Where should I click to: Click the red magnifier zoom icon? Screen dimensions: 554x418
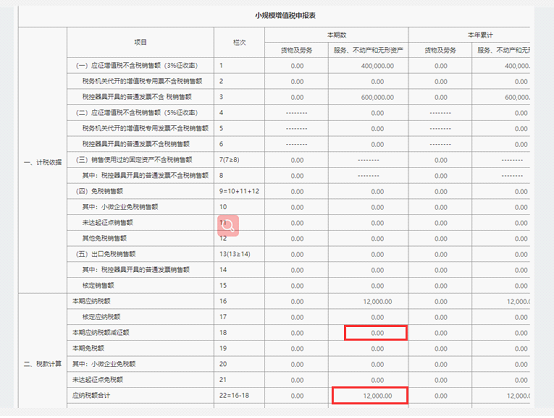click(x=228, y=225)
